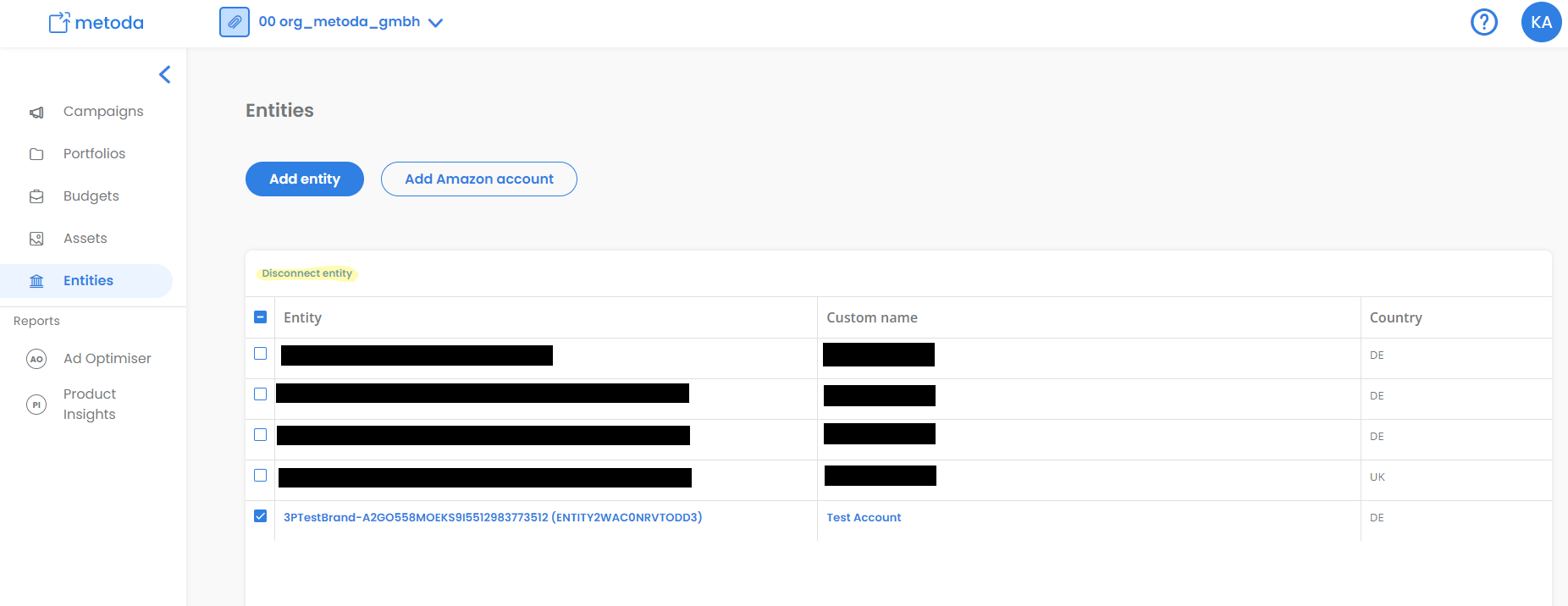Click the Assets image icon
Screen dimensions: 1568x606
click(36, 239)
